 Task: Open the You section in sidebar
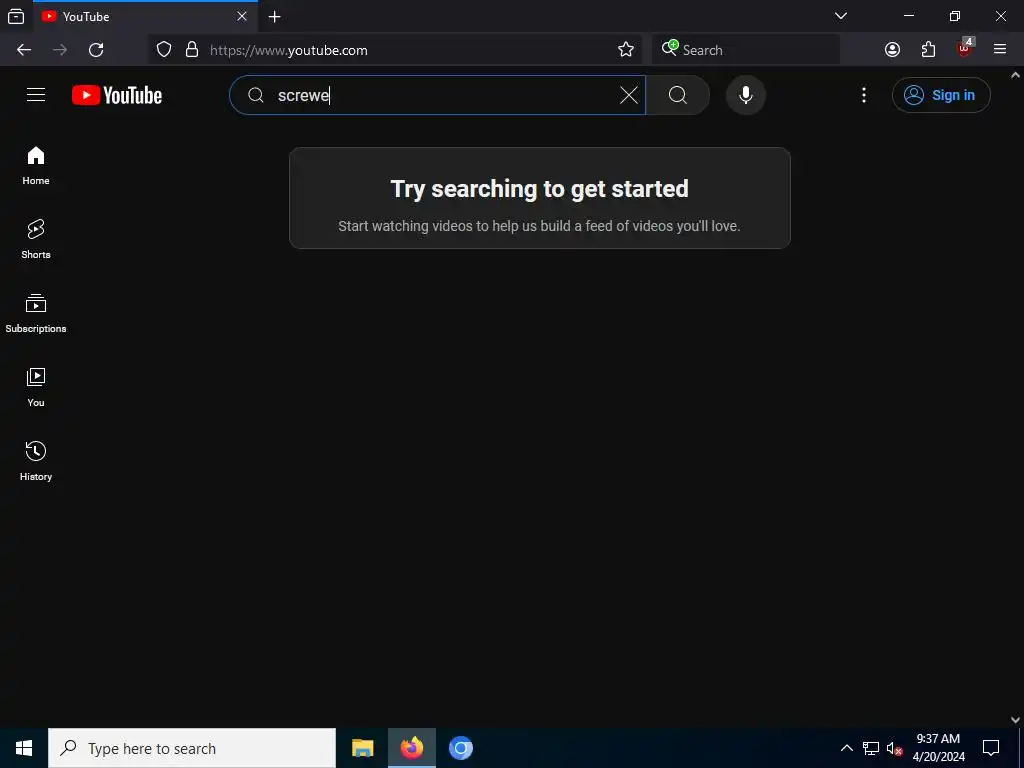click(x=36, y=387)
